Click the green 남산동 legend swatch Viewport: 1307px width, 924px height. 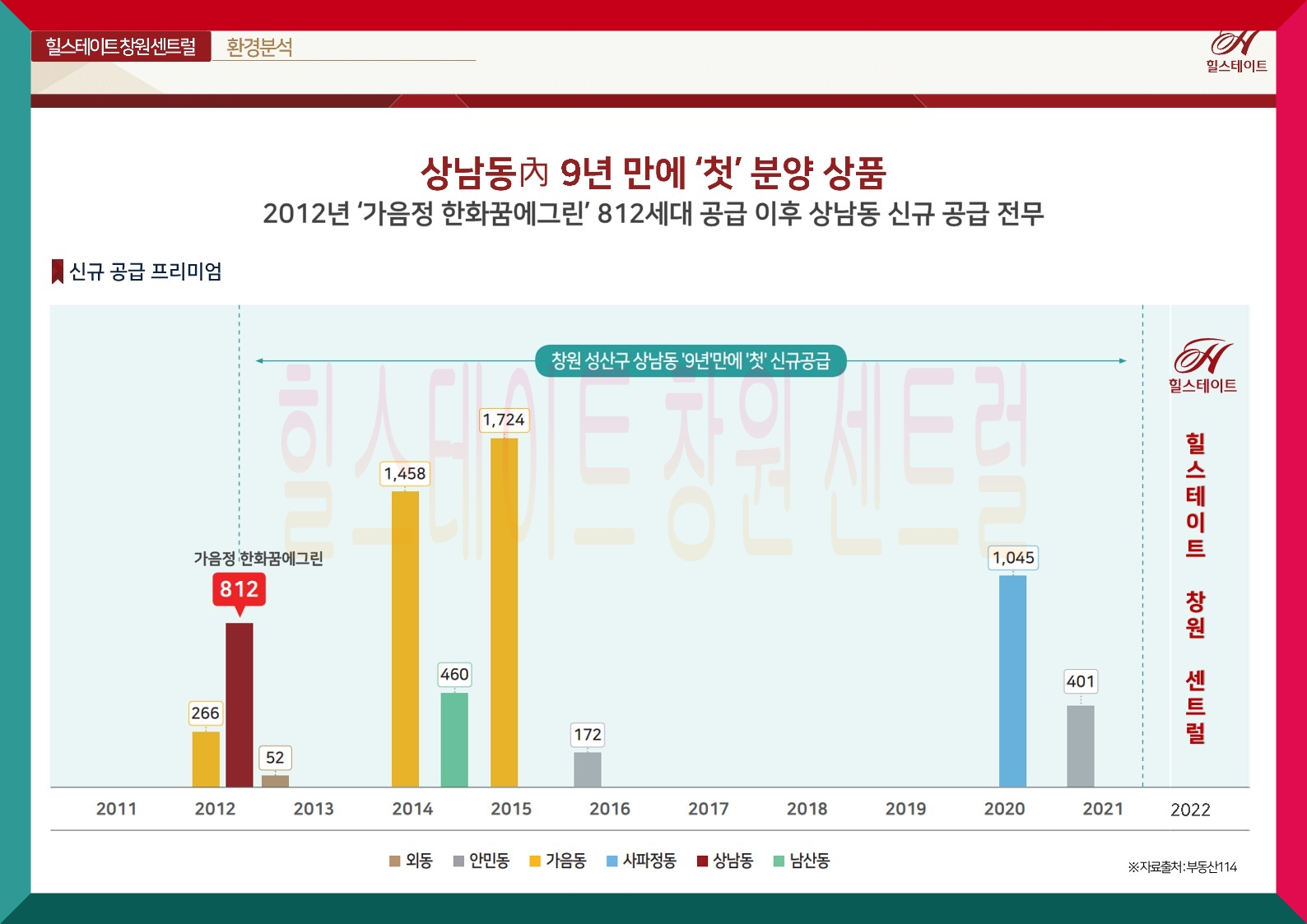tap(779, 861)
